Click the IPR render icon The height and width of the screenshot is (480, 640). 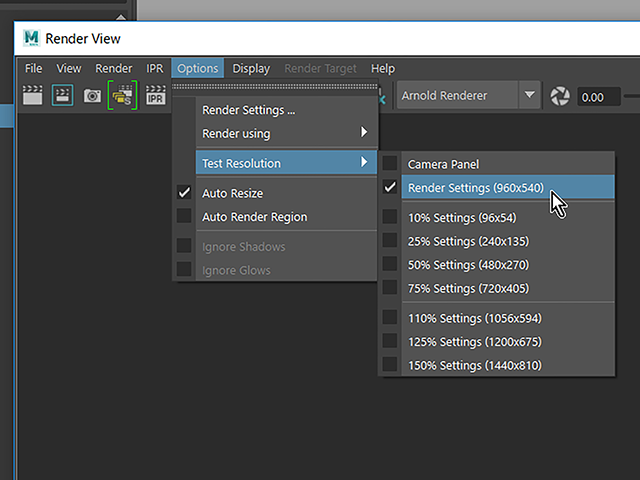(x=156, y=95)
